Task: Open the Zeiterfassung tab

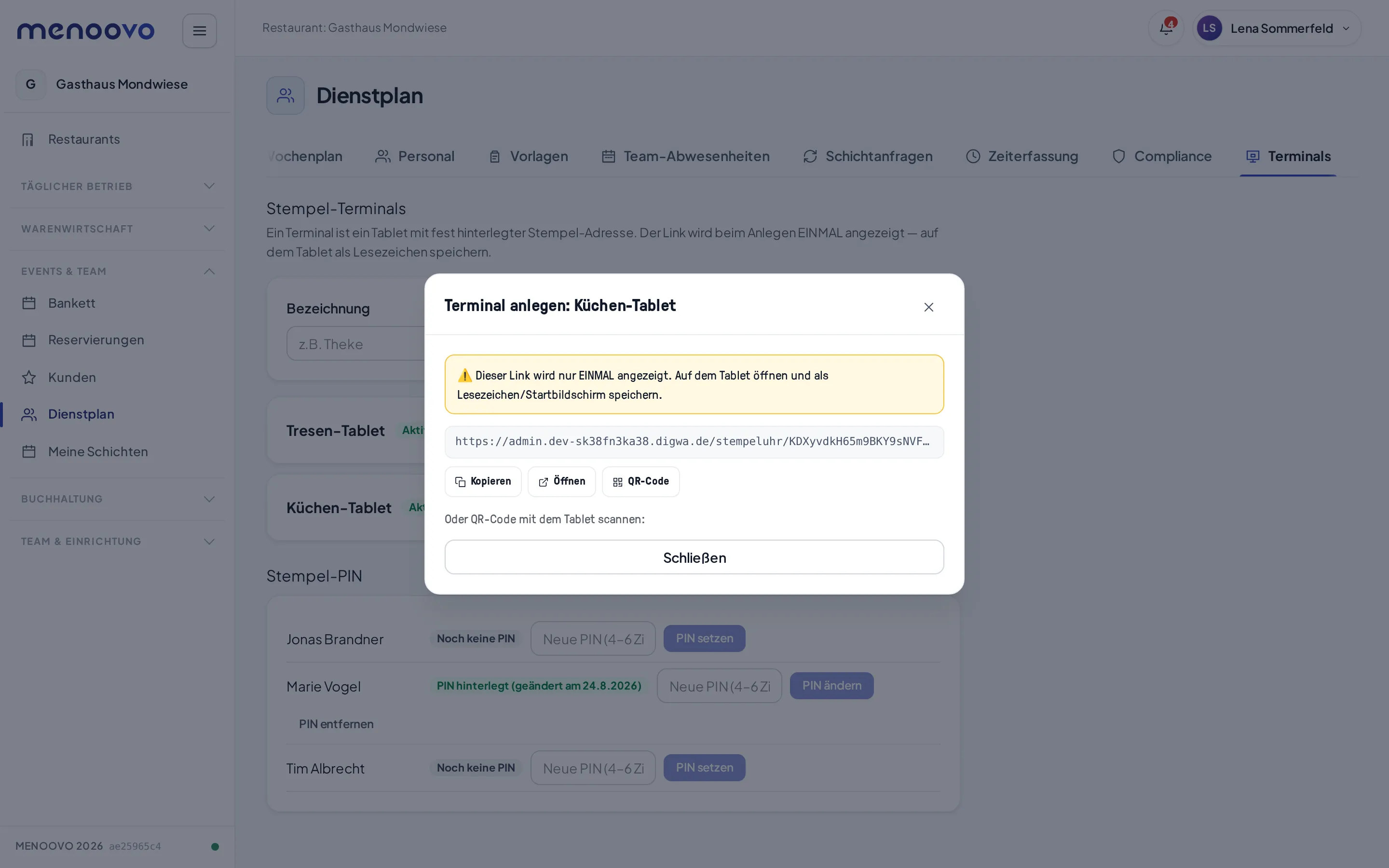Action: (1021, 156)
